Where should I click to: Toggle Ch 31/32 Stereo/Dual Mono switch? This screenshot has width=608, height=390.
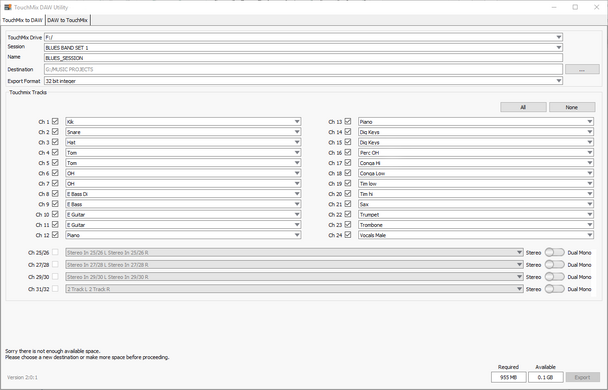click(554, 289)
